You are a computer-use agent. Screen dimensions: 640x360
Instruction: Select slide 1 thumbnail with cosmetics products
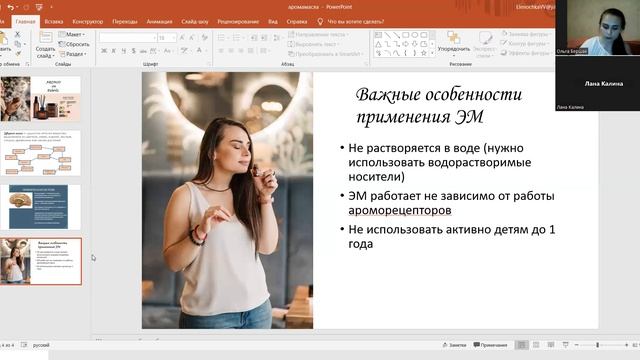(40, 98)
